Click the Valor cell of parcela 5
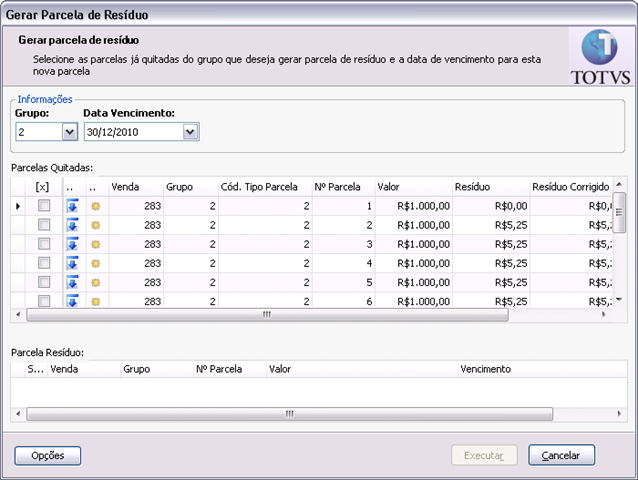Image resolution: width=638 pixels, height=480 pixels. tap(413, 283)
